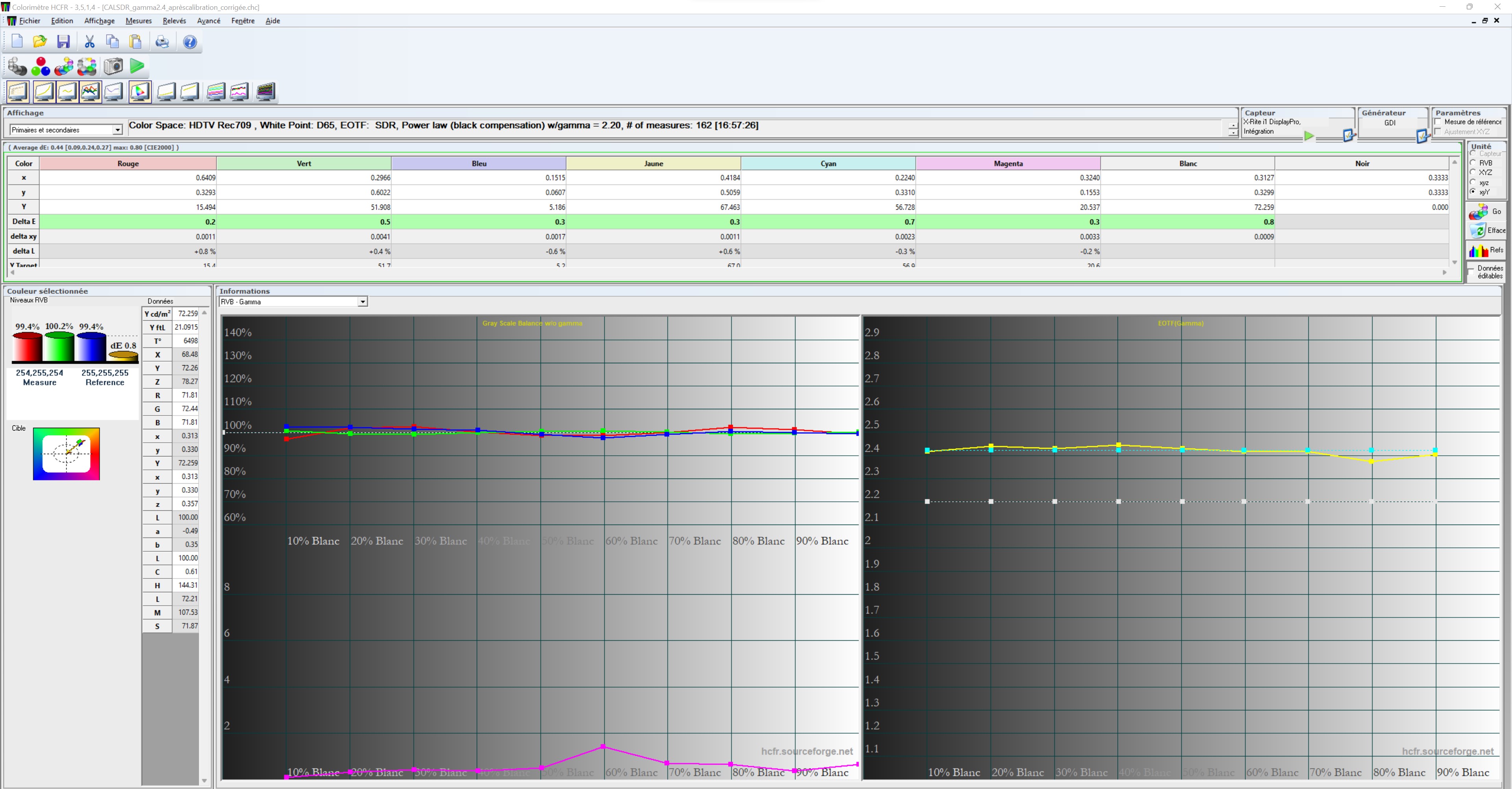Open Help with the blue question mark icon
This screenshot has width=1512, height=789.
coord(189,42)
